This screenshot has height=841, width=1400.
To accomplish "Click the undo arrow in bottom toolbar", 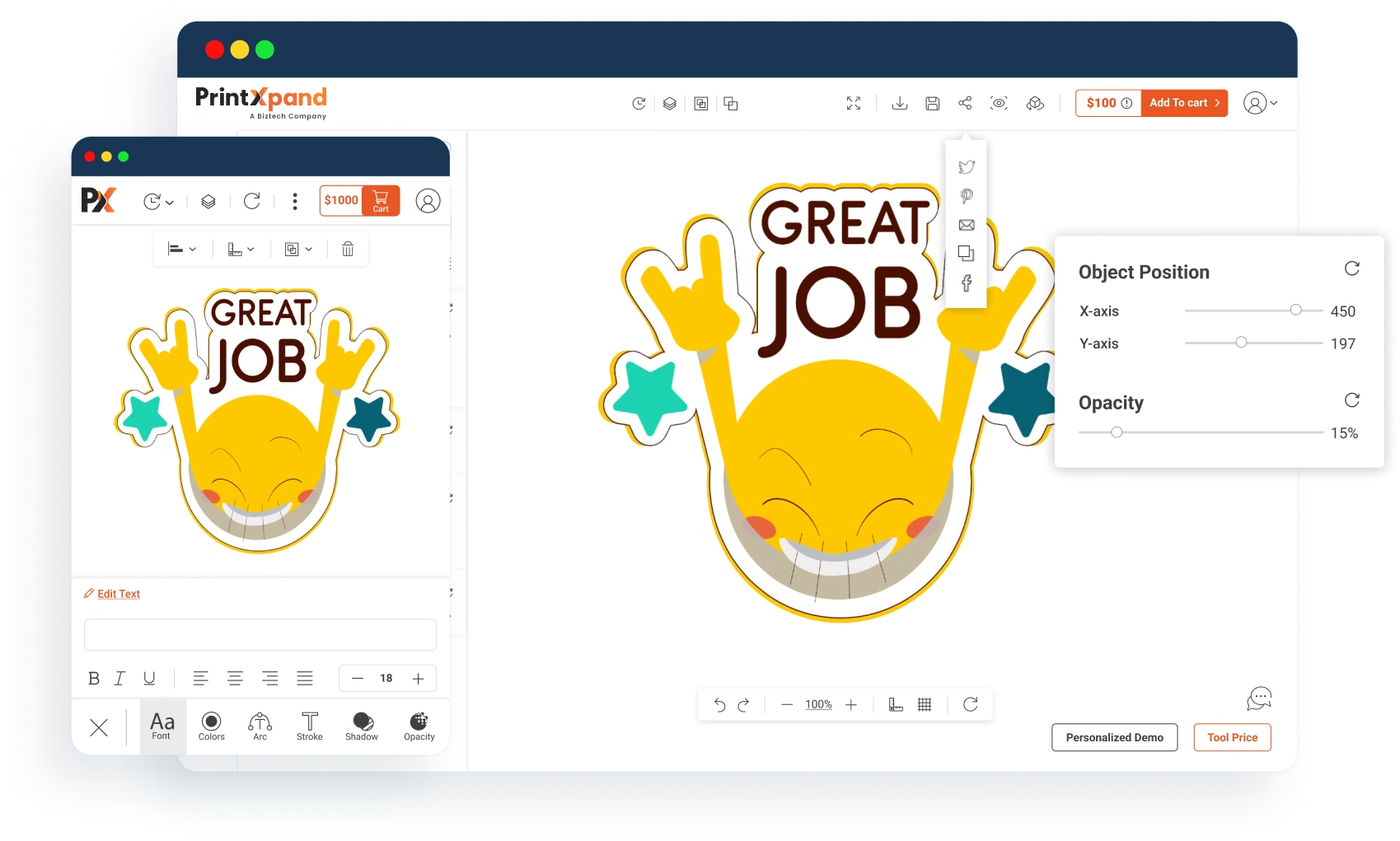I will (719, 705).
